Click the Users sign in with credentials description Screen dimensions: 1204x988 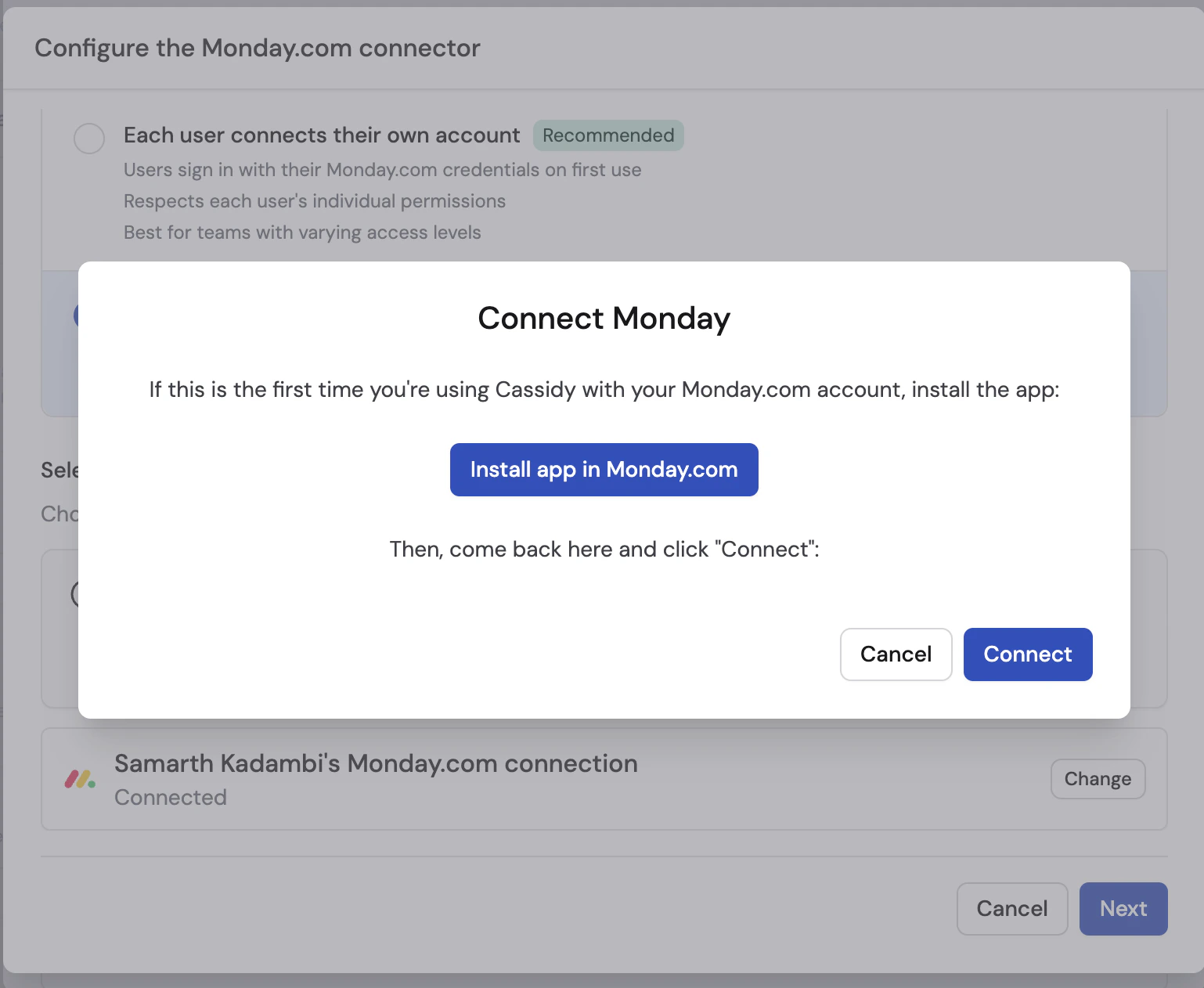(382, 169)
